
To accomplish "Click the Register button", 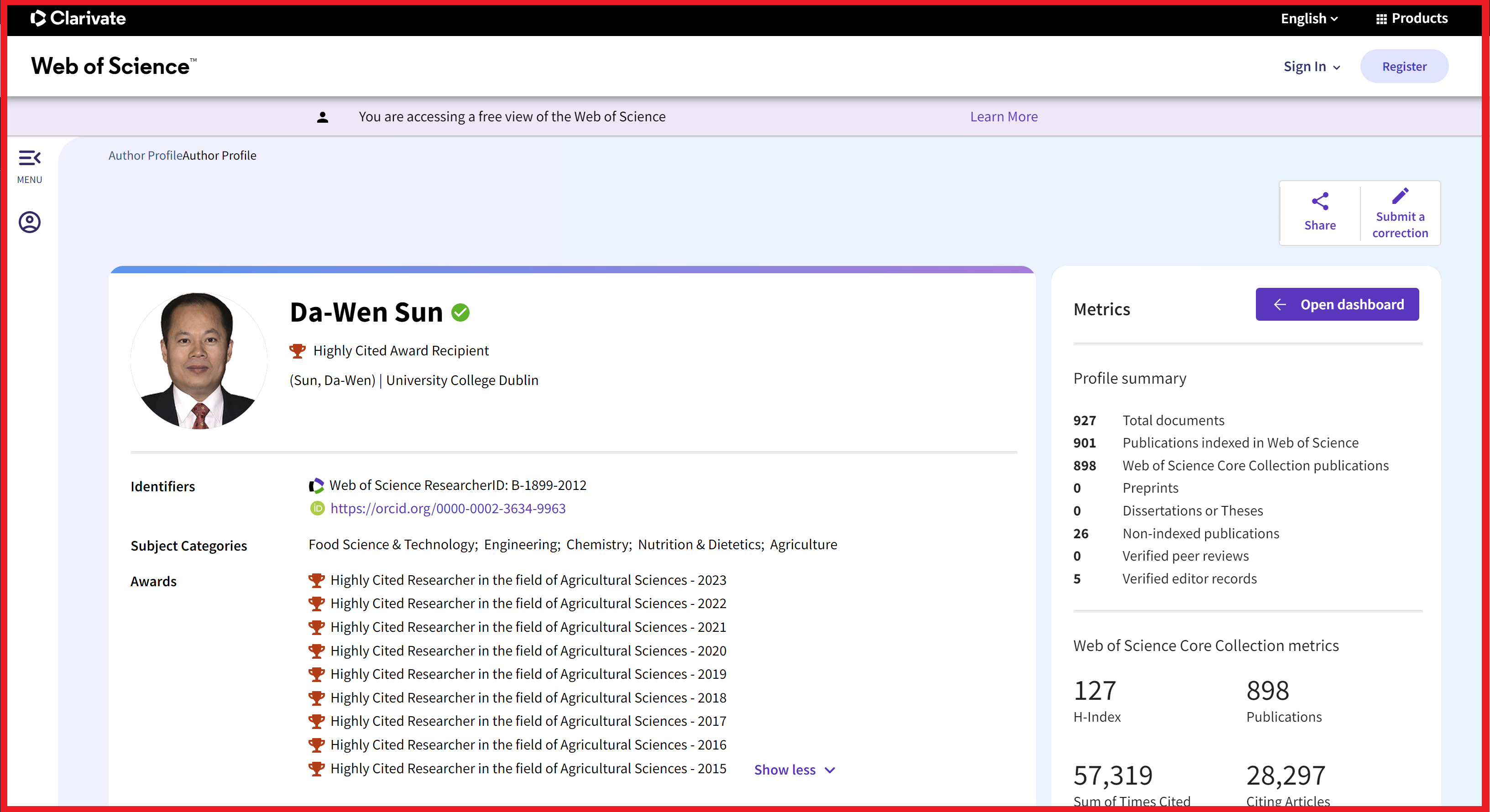I will coord(1404,67).
